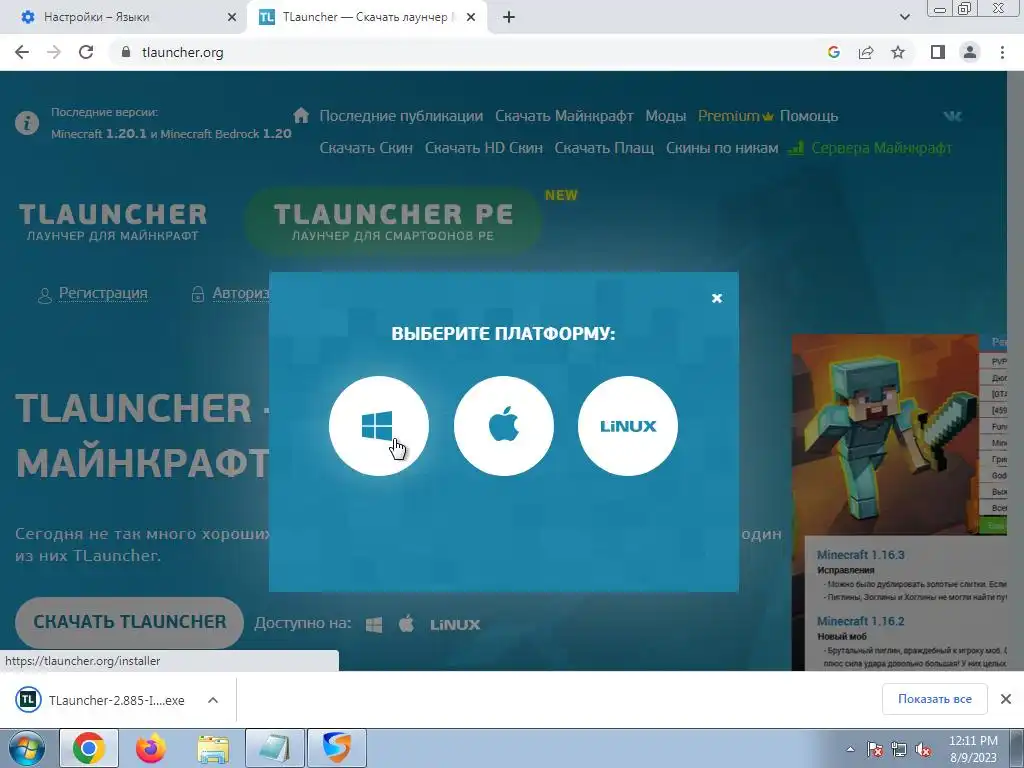Open the Скачать HD Скин link
The image size is (1024, 768).
[483, 148]
